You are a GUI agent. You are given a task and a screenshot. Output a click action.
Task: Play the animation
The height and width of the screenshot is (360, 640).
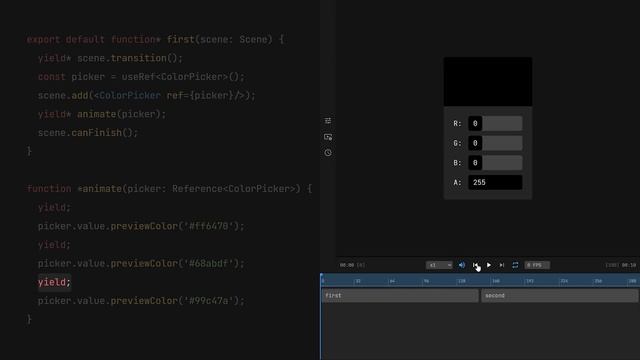click(489, 265)
